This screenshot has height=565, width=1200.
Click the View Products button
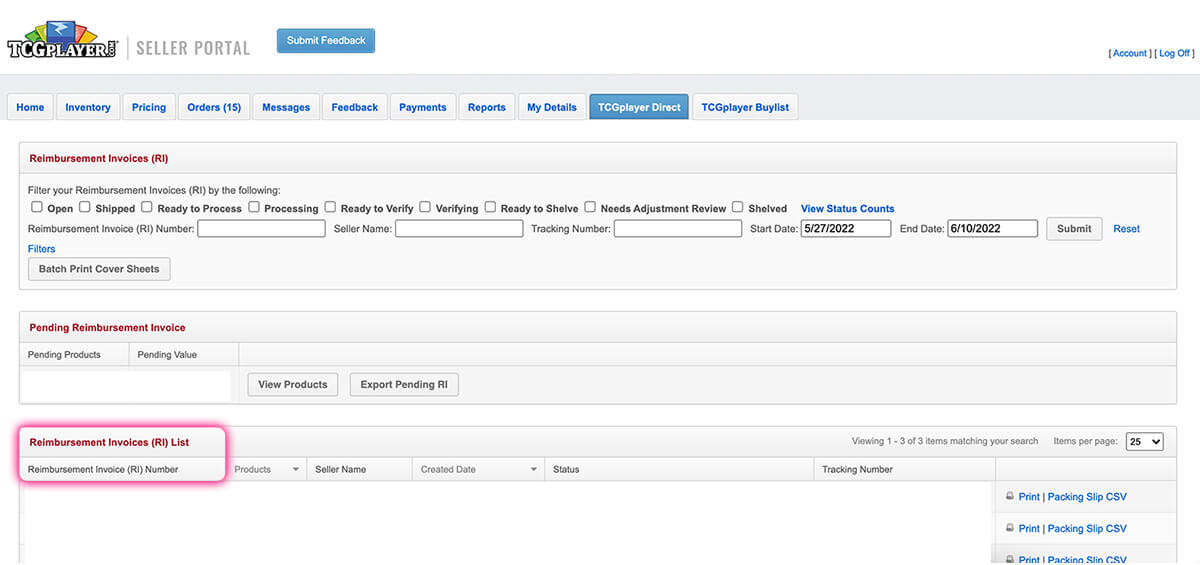click(293, 384)
